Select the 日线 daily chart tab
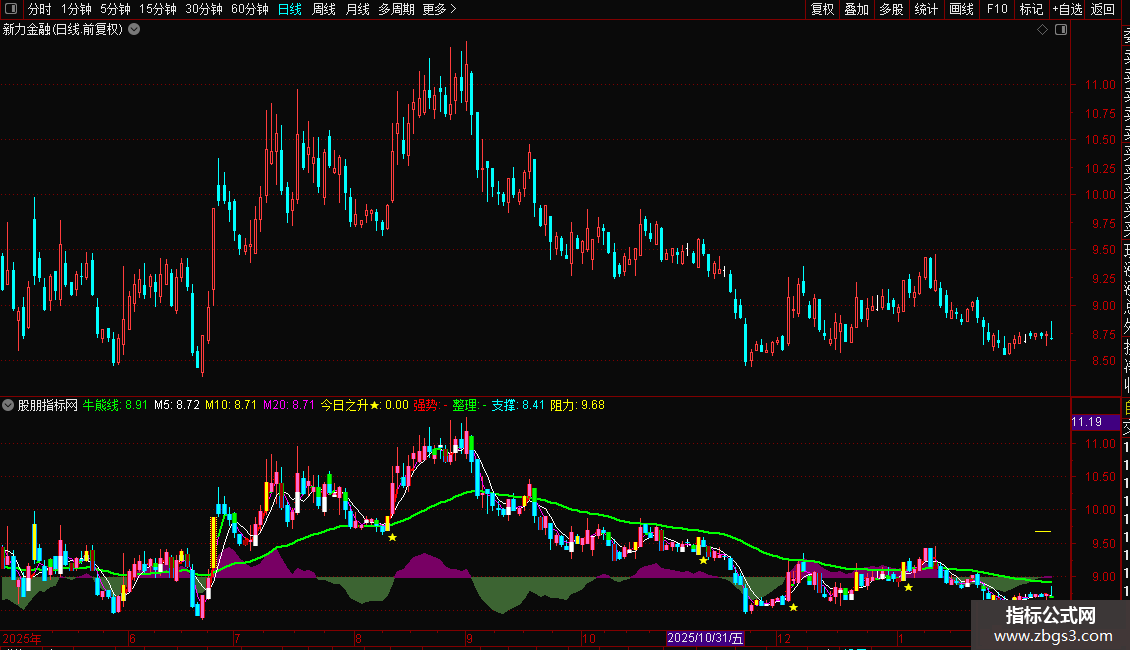 tap(290, 9)
